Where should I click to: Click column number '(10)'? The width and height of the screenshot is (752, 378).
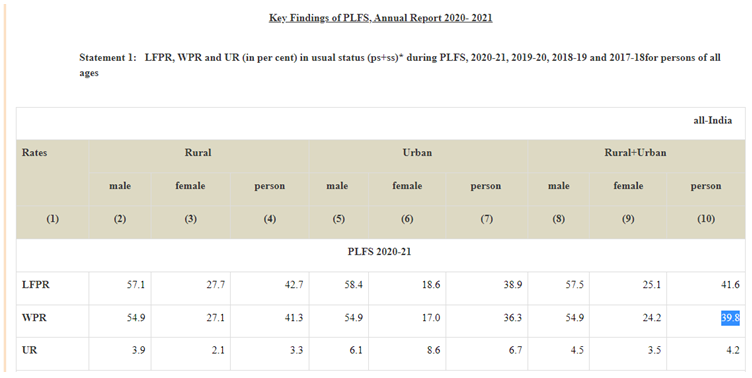[706, 219]
